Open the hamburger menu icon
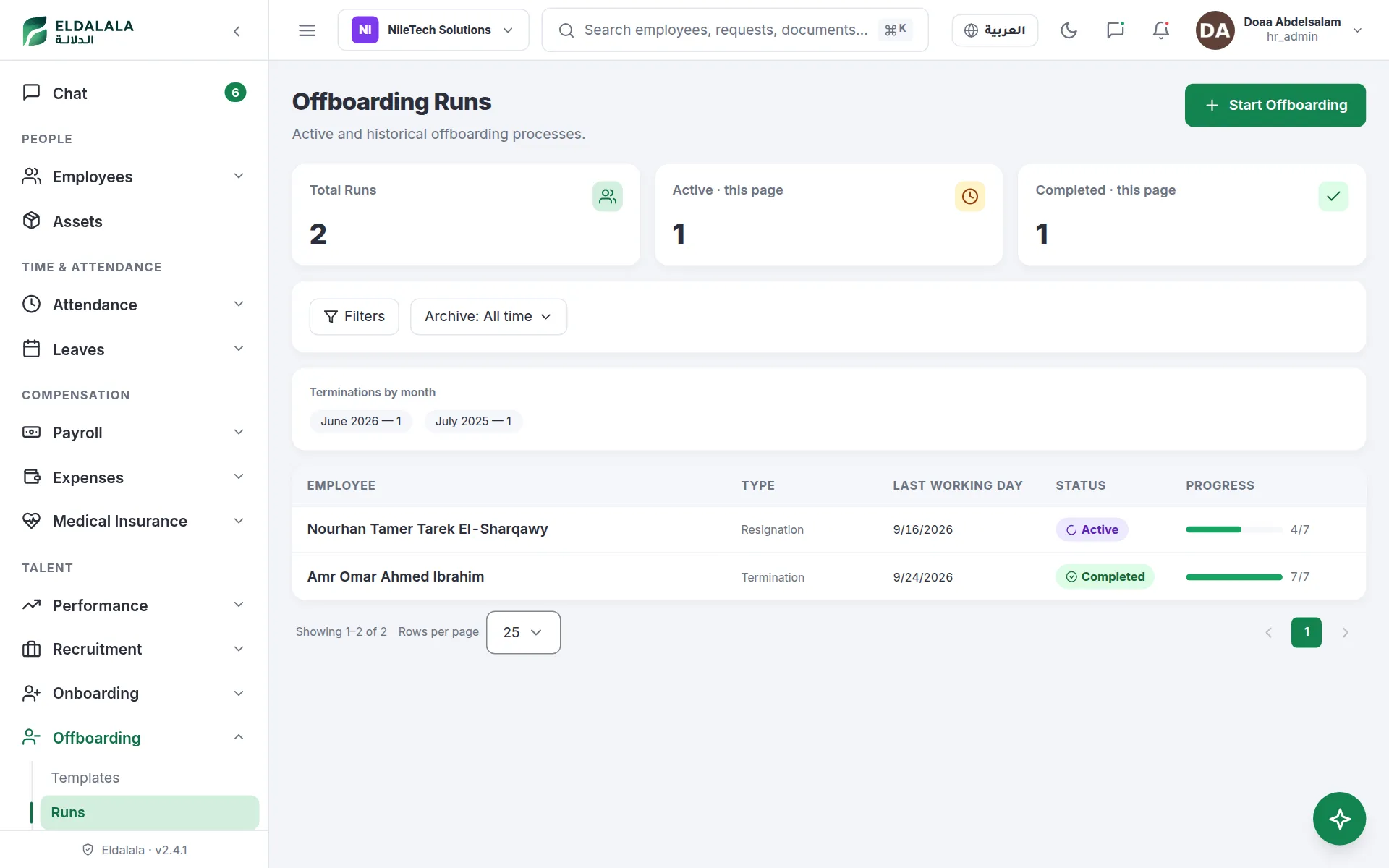 307,30
